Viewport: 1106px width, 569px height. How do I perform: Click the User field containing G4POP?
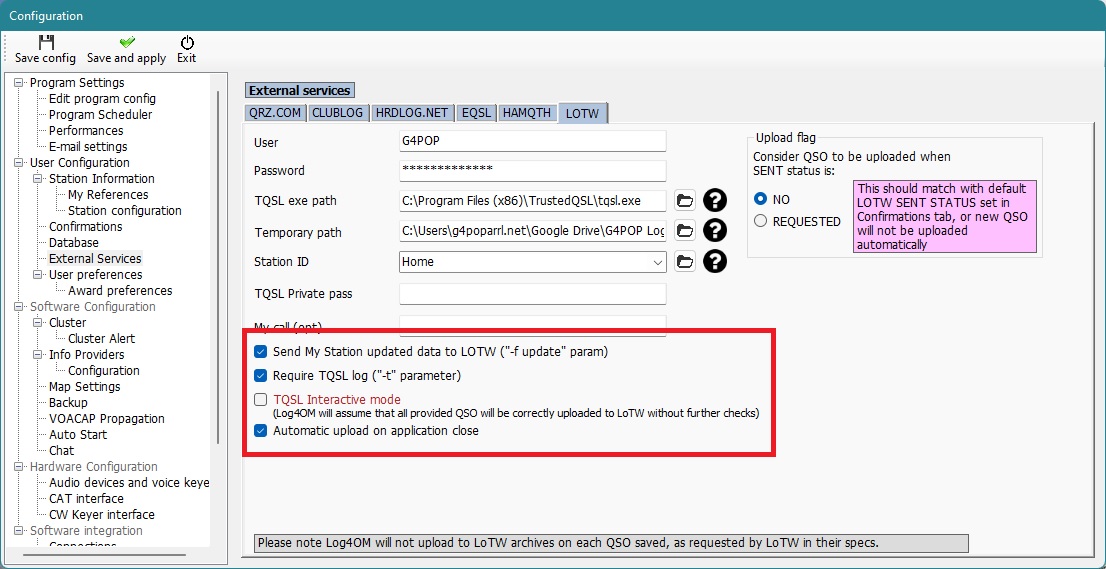(x=533, y=141)
